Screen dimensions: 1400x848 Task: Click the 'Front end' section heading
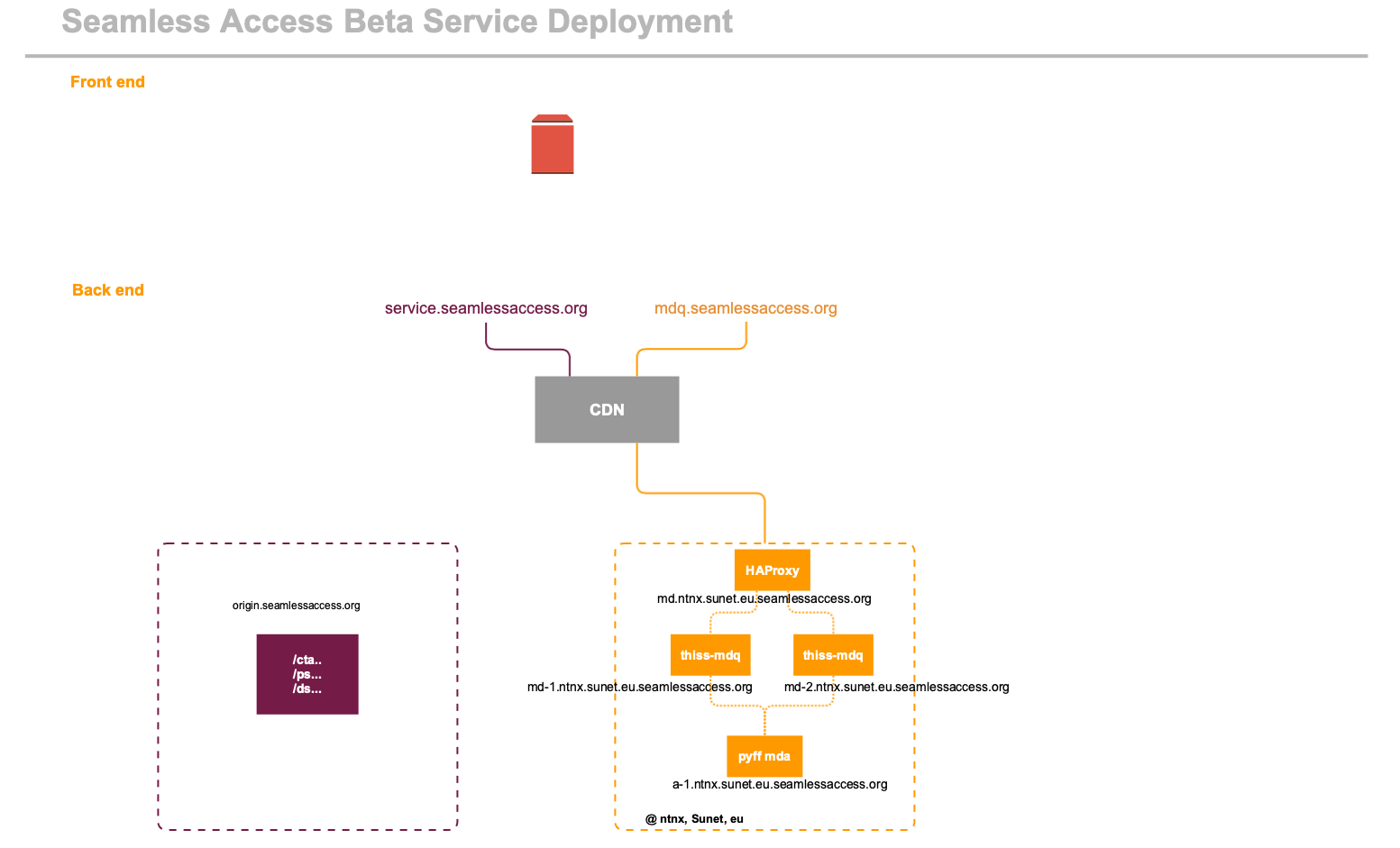click(107, 82)
